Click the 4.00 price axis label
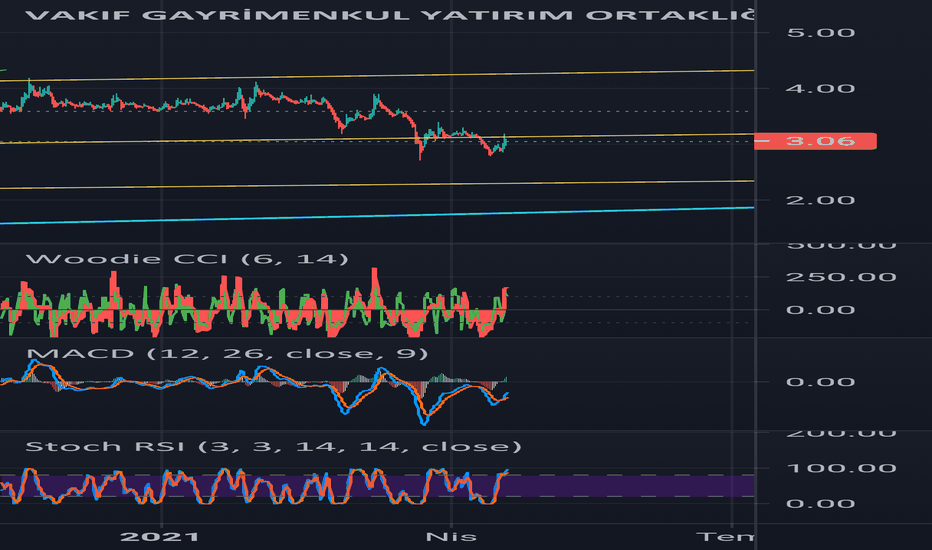 821,89
